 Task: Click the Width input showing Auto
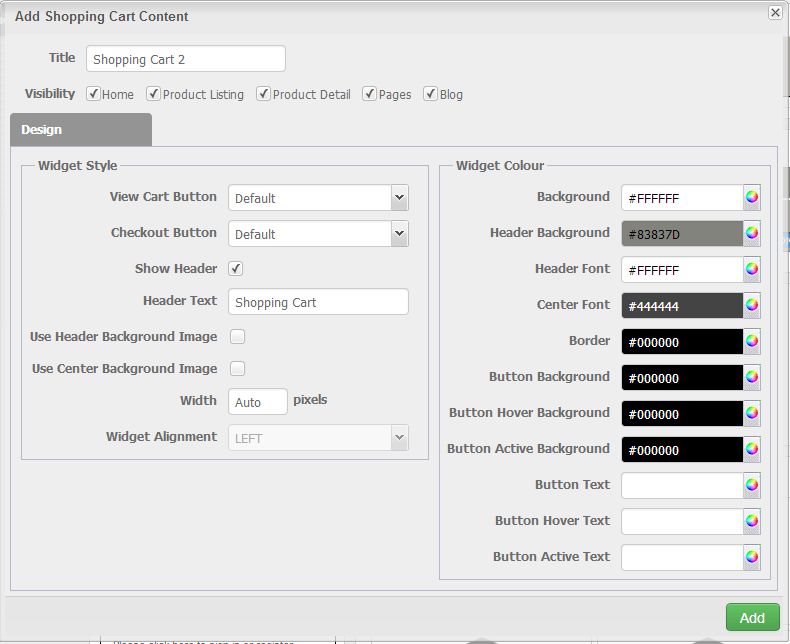258,402
